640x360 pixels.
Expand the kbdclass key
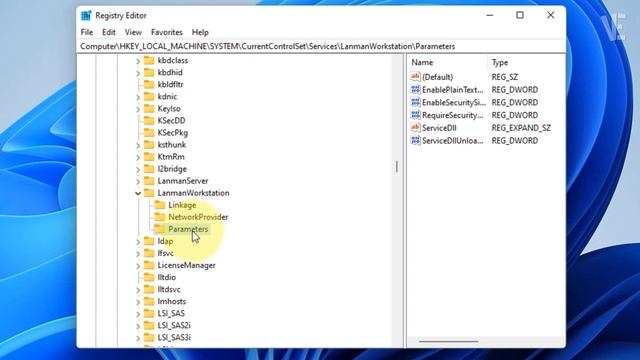coord(138,61)
